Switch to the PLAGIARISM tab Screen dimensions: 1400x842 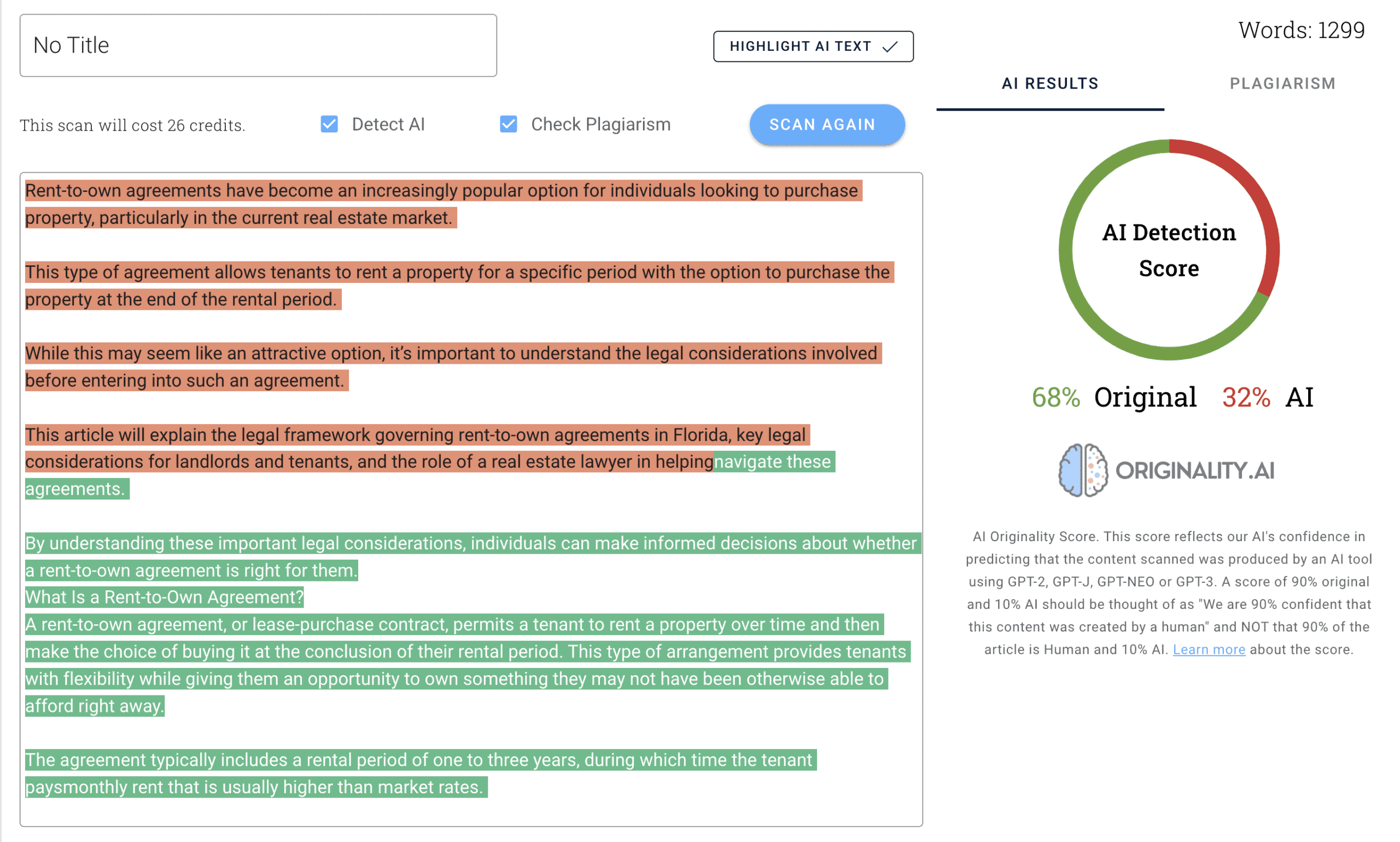[x=1281, y=83]
